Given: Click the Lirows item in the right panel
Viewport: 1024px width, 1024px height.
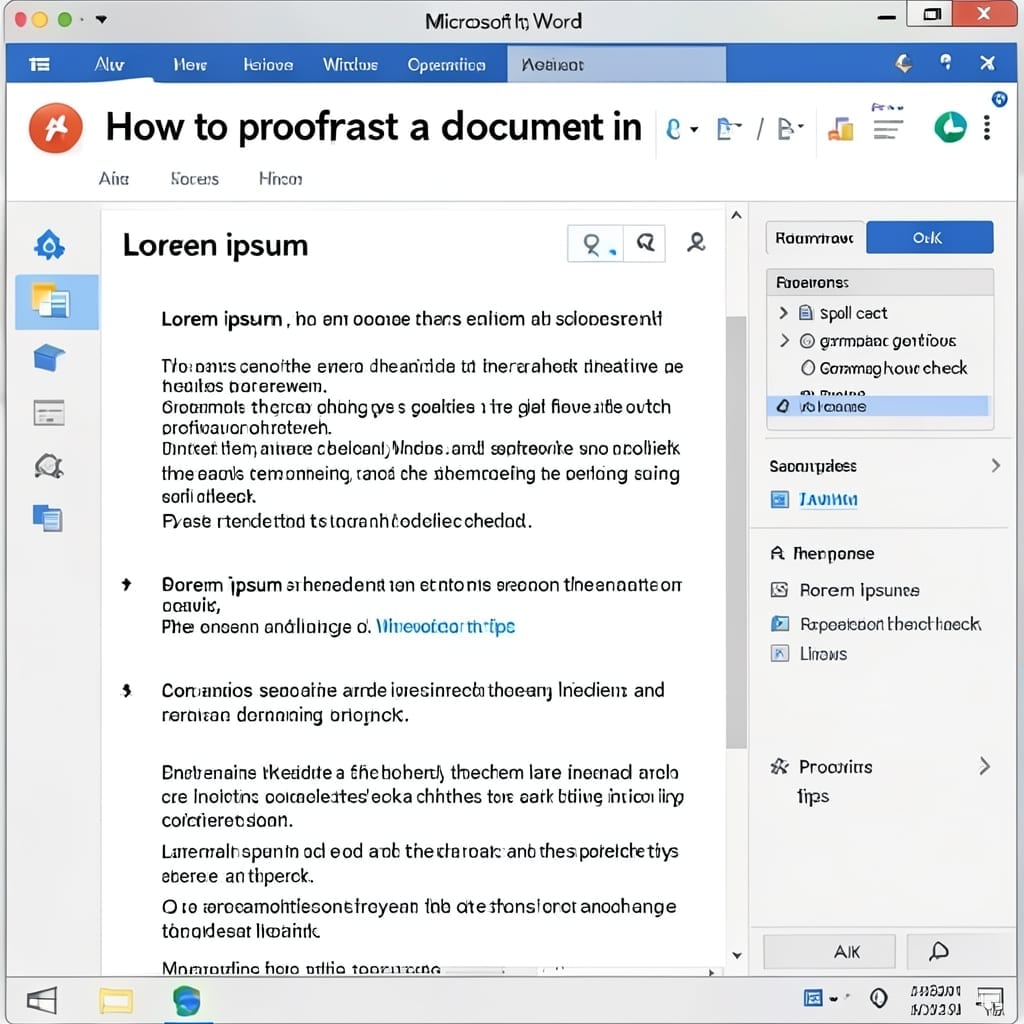Looking at the screenshot, I should point(823,654).
